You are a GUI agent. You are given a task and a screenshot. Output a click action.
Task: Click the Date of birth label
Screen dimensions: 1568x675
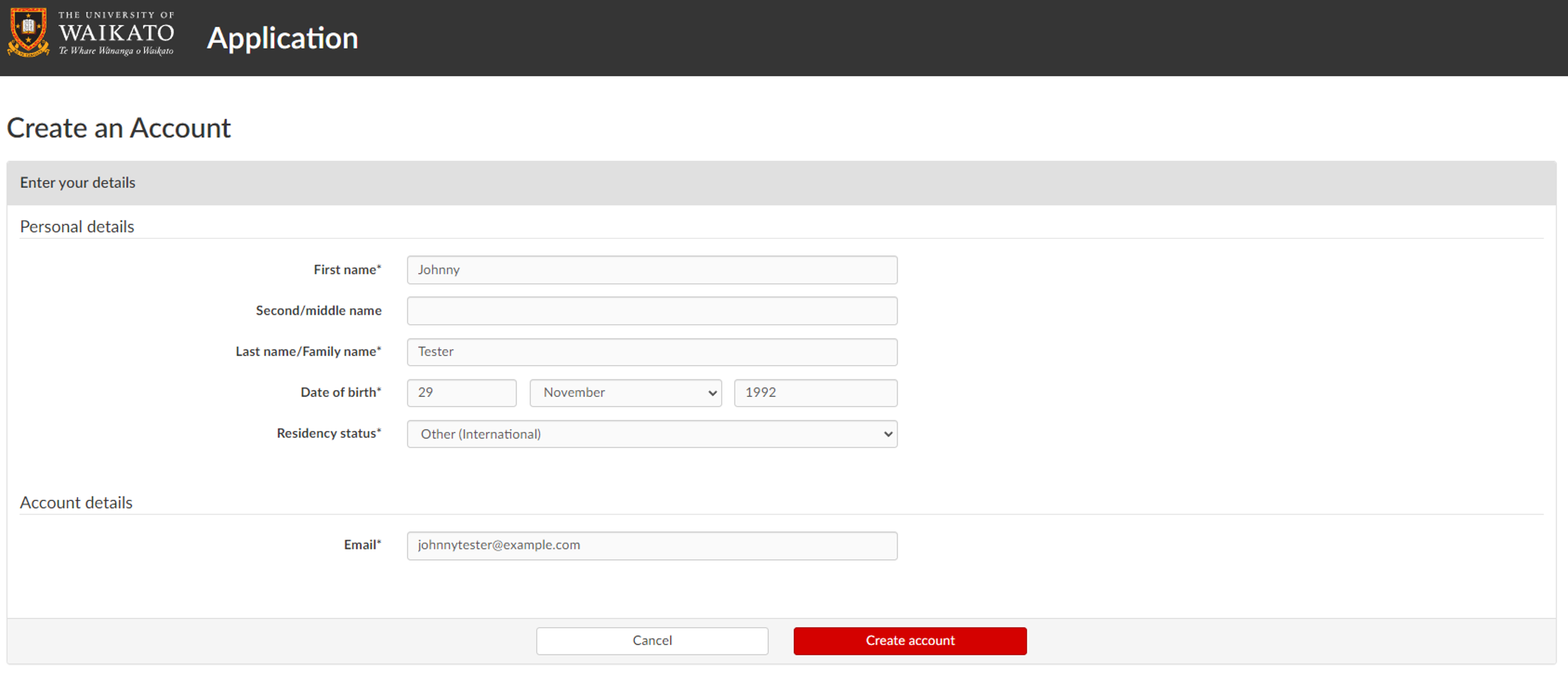[x=340, y=392]
